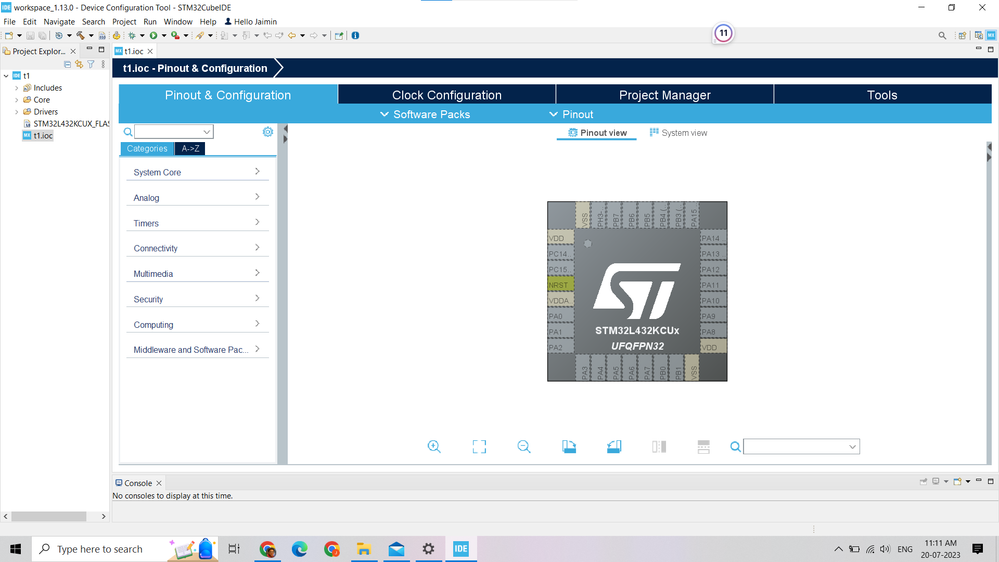Viewport: 999px width, 562px height.
Task: Open Project Explorer view menu dots
Action: 103,64
